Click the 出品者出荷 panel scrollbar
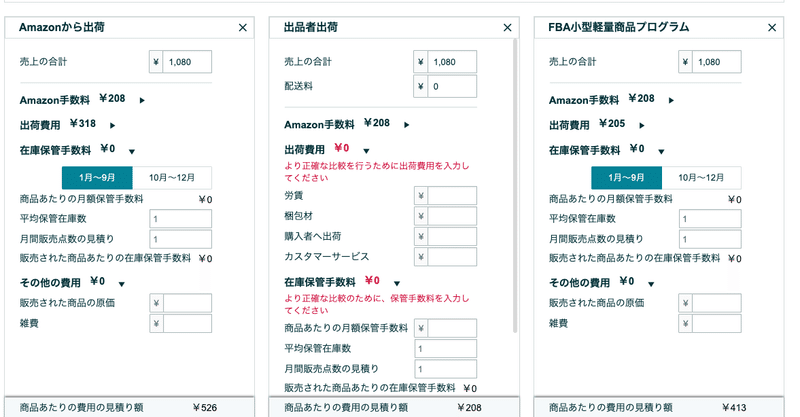Viewport: 800px width, 417px height. click(x=515, y=186)
